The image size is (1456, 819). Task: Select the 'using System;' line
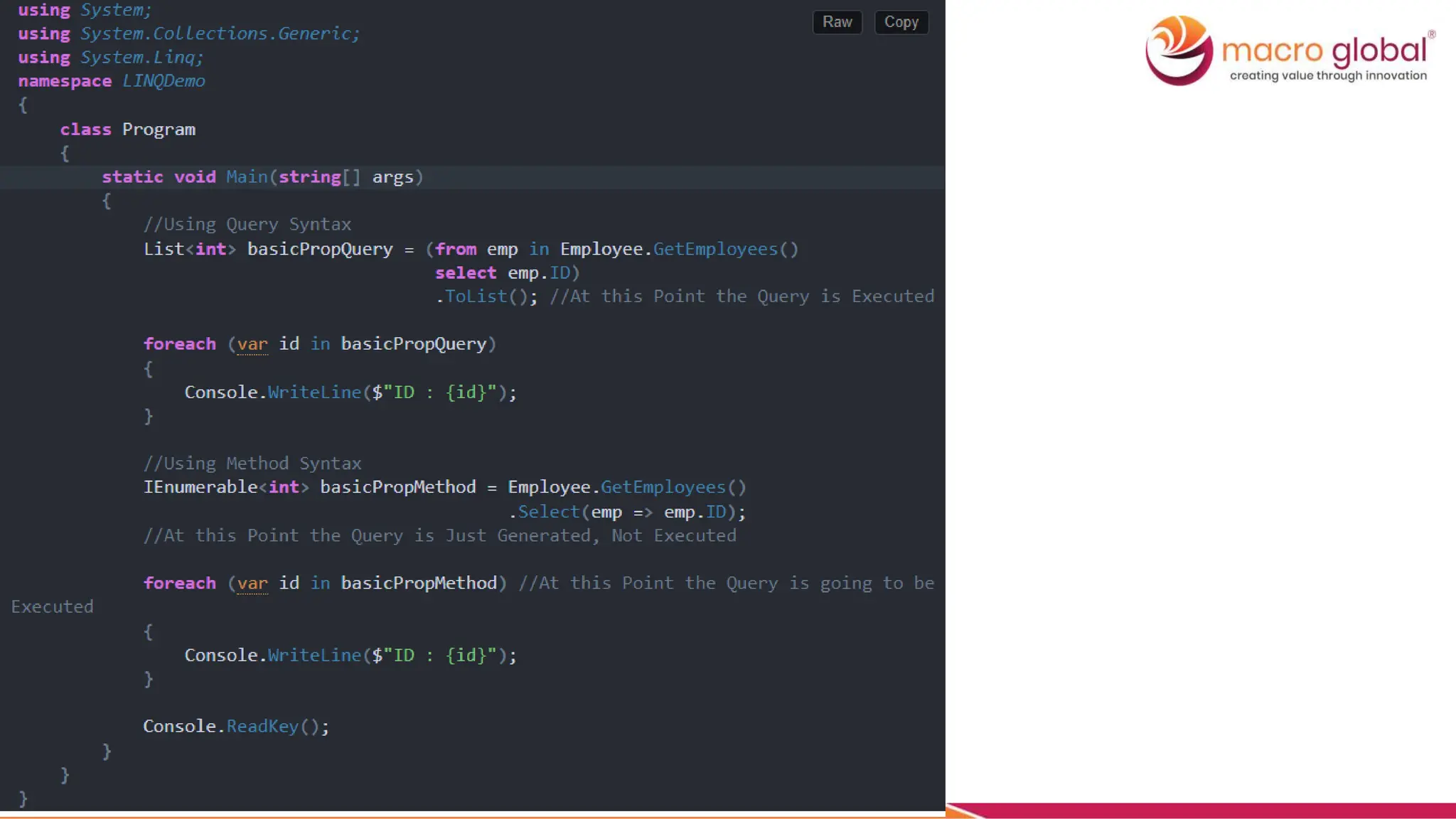[85, 10]
